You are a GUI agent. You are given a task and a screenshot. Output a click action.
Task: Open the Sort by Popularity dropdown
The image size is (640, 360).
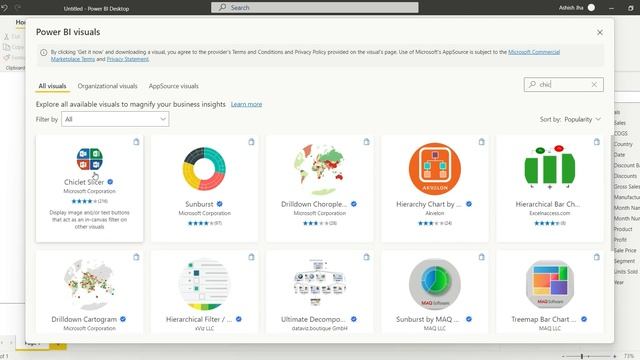582,119
